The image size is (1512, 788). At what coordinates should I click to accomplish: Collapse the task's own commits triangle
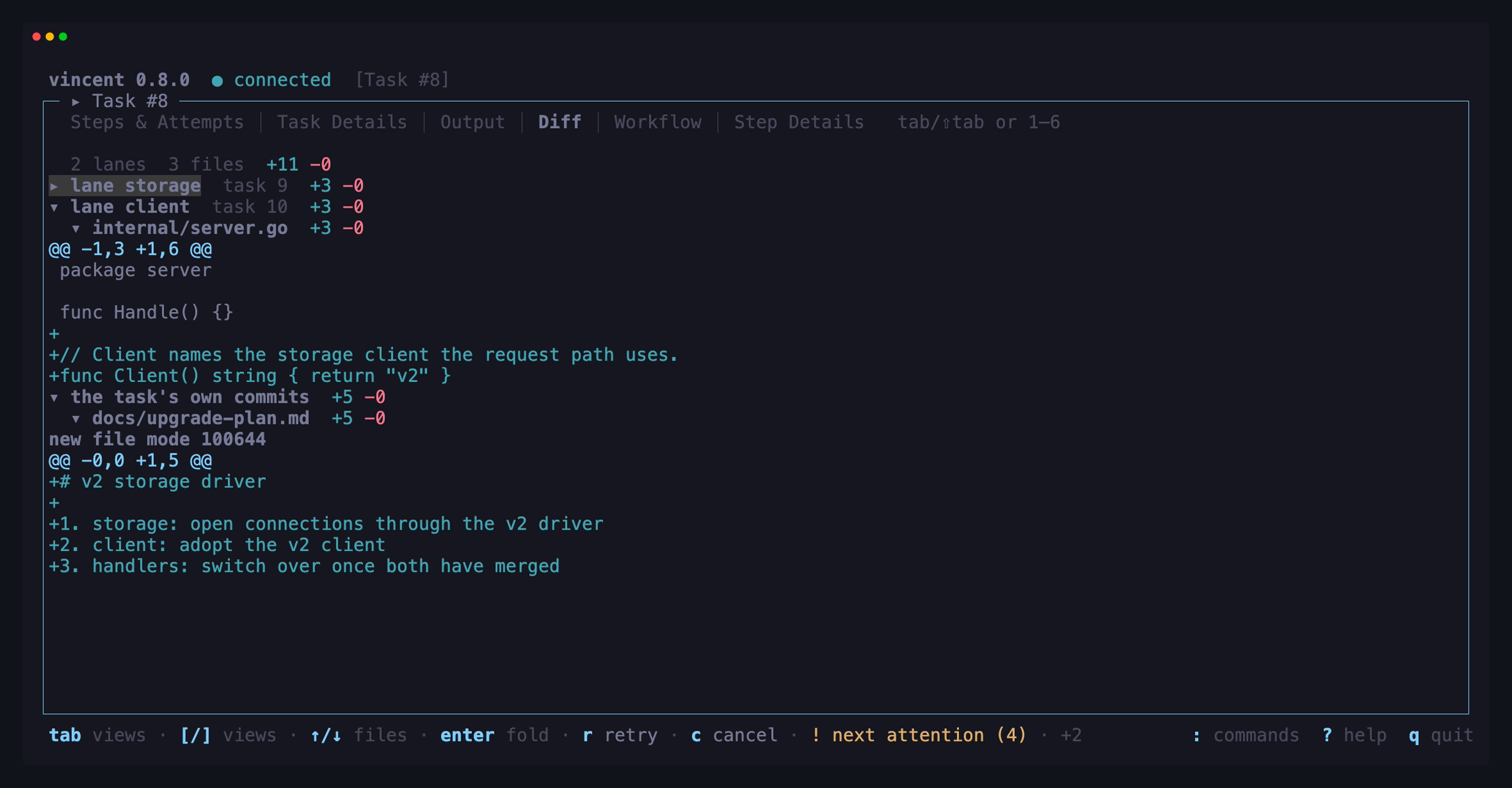click(x=54, y=398)
